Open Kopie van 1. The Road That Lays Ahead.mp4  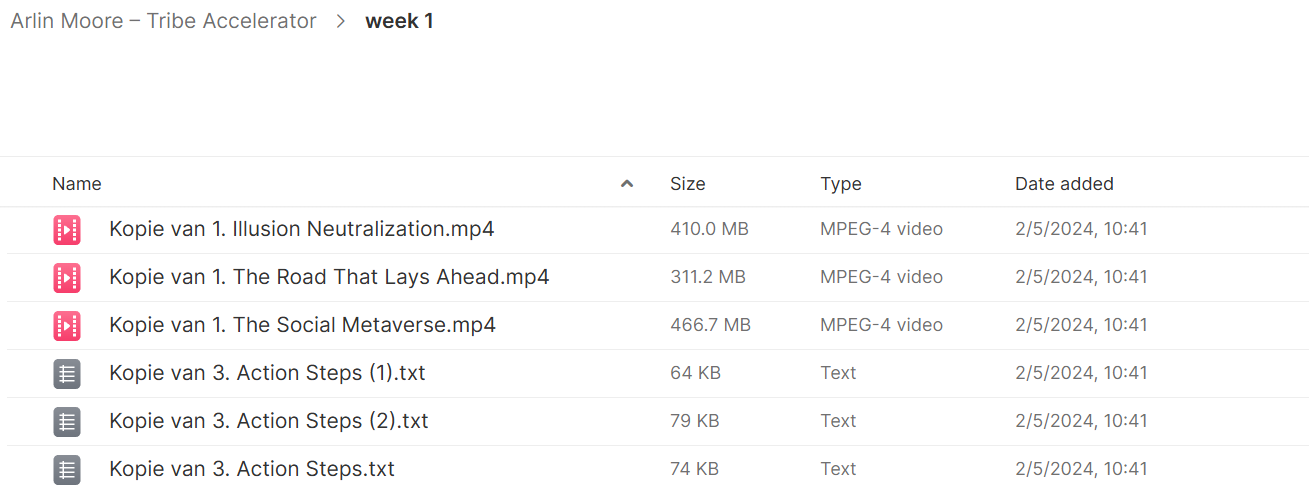pyautogui.click(x=329, y=277)
